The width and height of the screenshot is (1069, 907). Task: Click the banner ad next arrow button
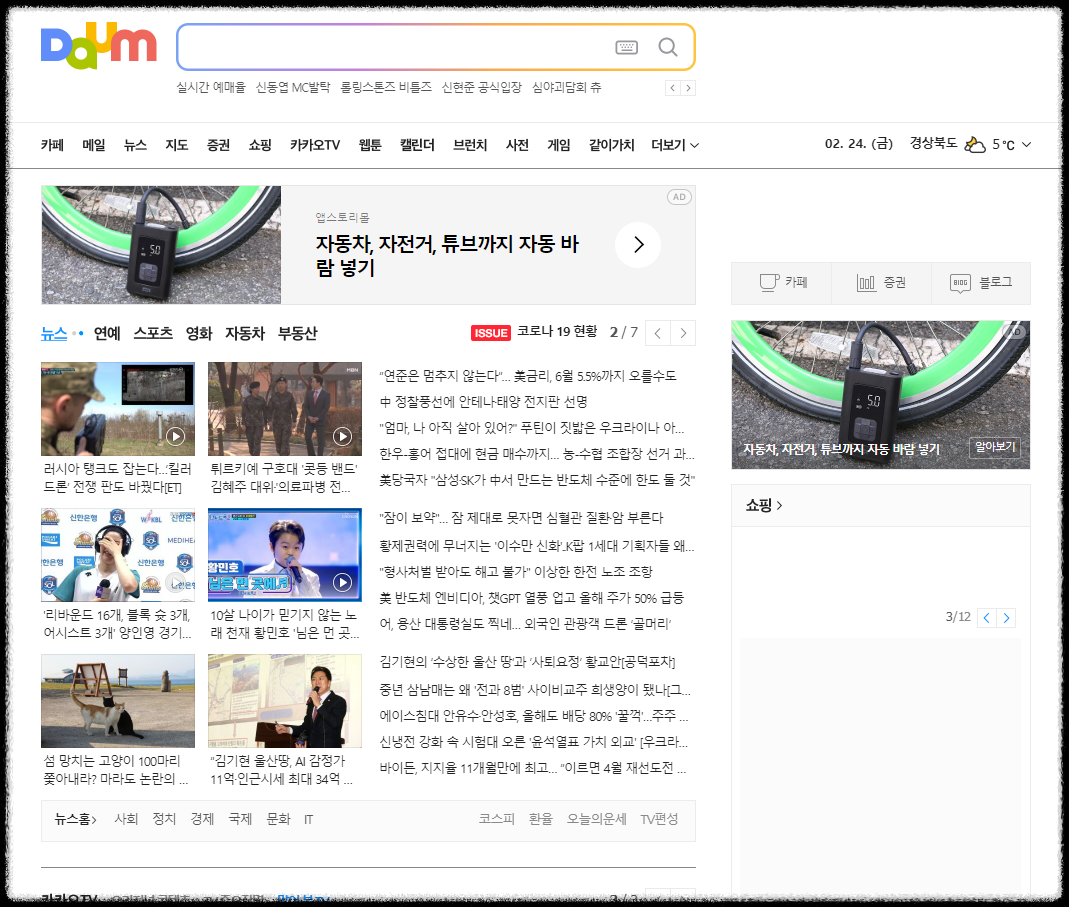(x=638, y=245)
